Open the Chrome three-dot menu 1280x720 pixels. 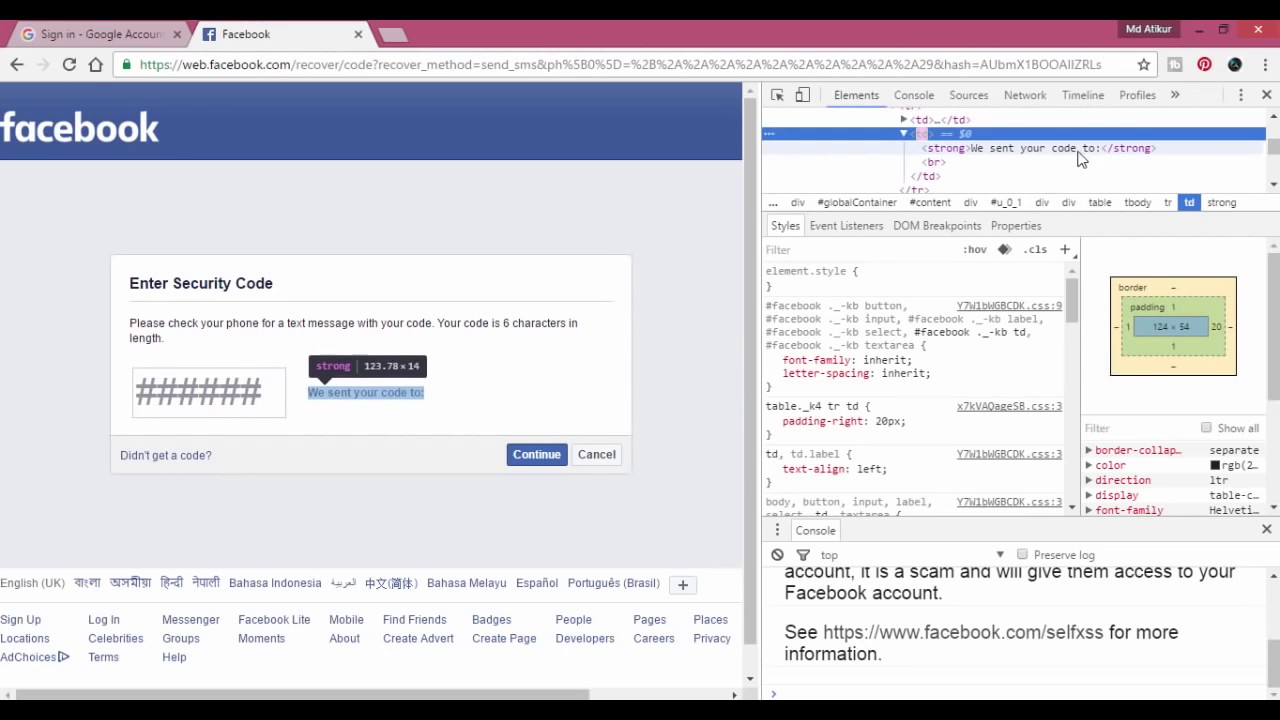click(x=1264, y=64)
